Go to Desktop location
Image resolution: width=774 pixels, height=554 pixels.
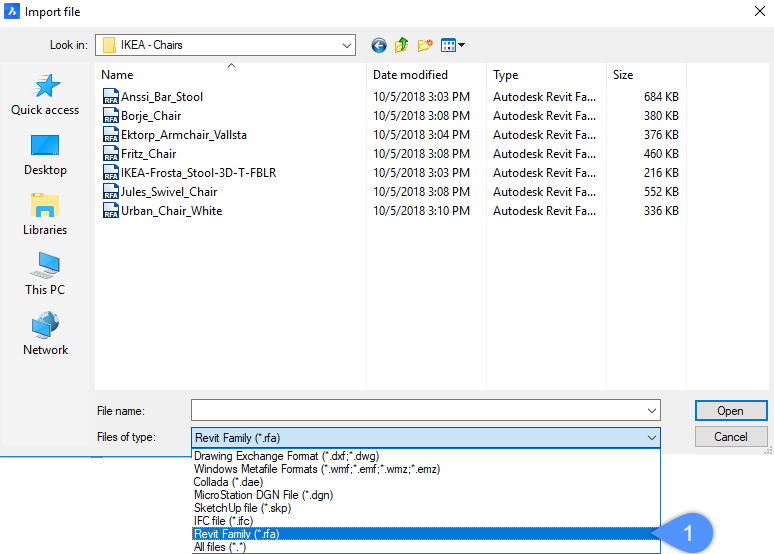pyautogui.click(x=45, y=155)
